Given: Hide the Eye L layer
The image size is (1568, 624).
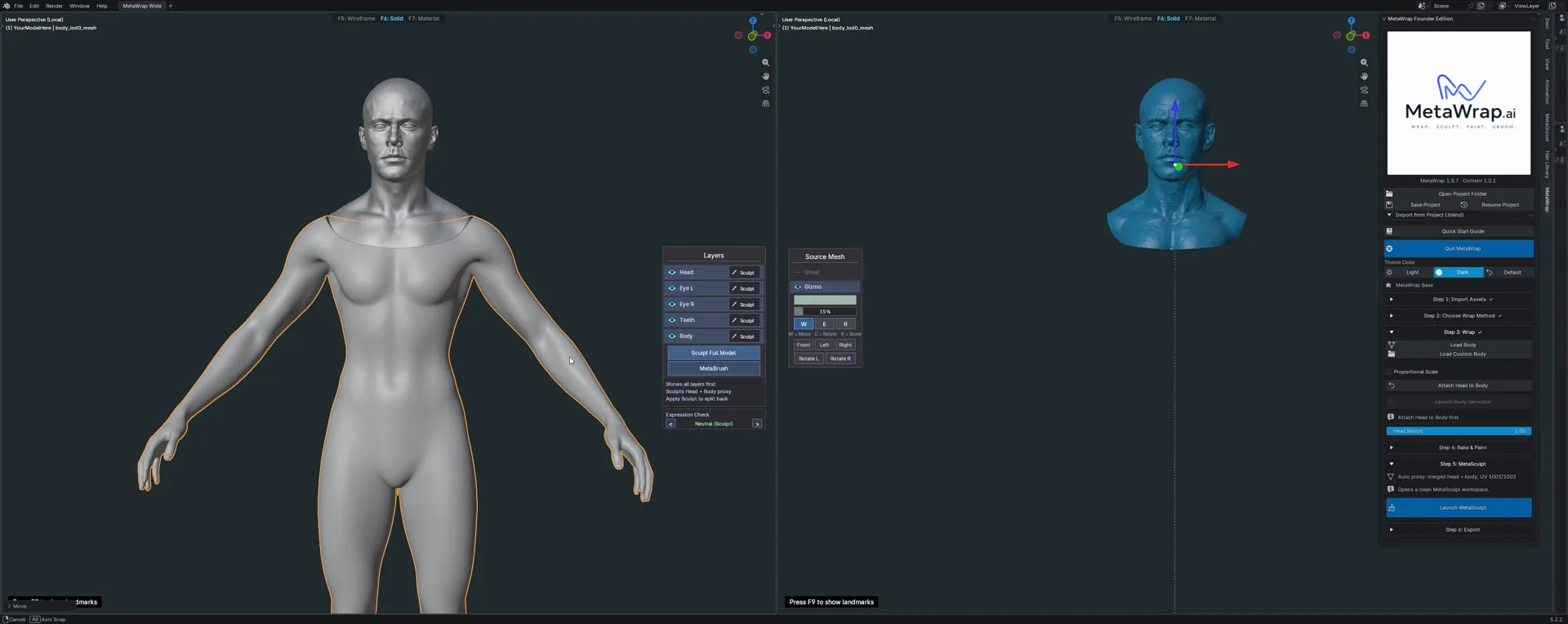Looking at the screenshot, I should coord(672,288).
